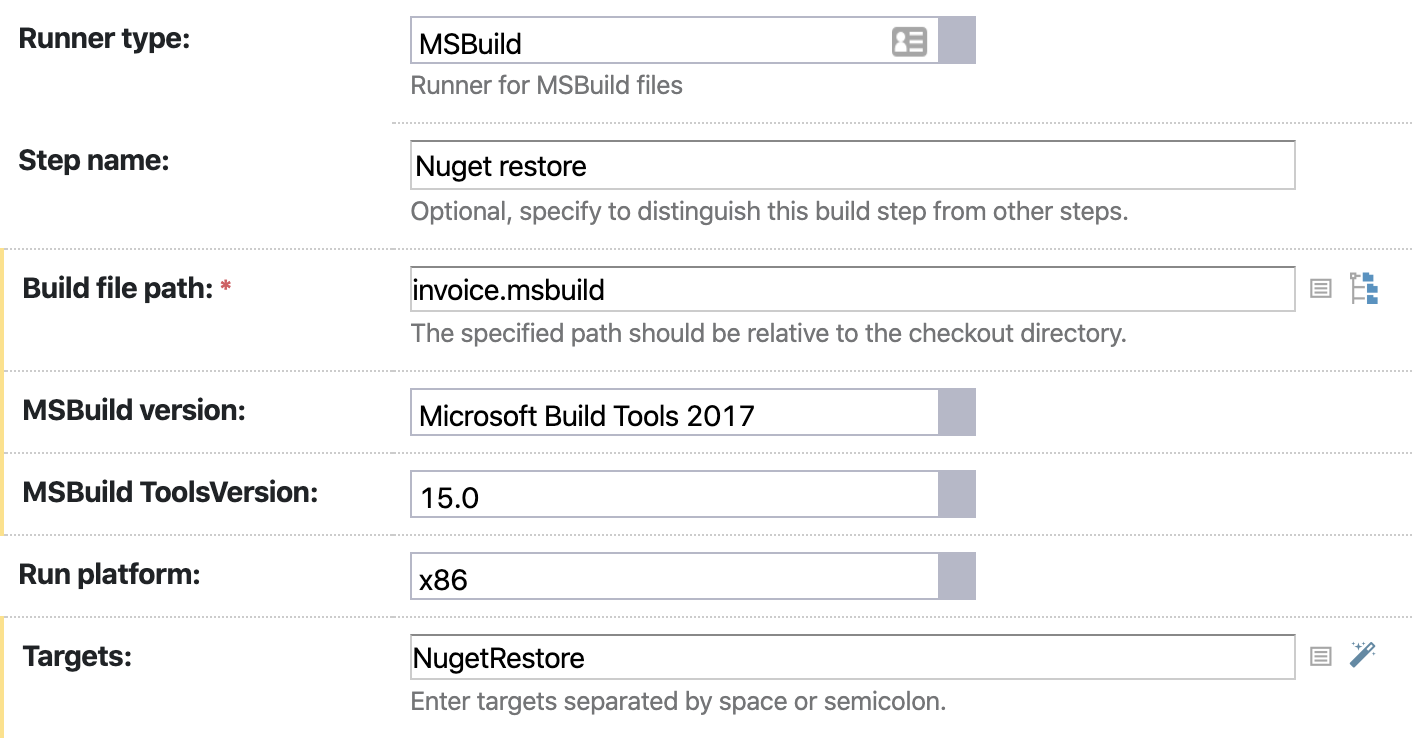Select the parameter list icon near NugetRestore
The height and width of the screenshot is (738, 1412).
pyautogui.click(x=1320, y=655)
